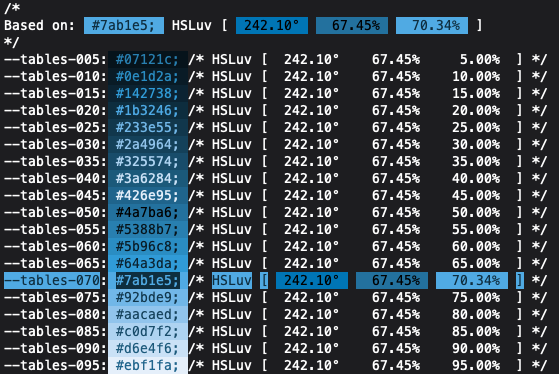Click the highlighted 67.45% in tables-070 row

pyautogui.click(x=392, y=281)
